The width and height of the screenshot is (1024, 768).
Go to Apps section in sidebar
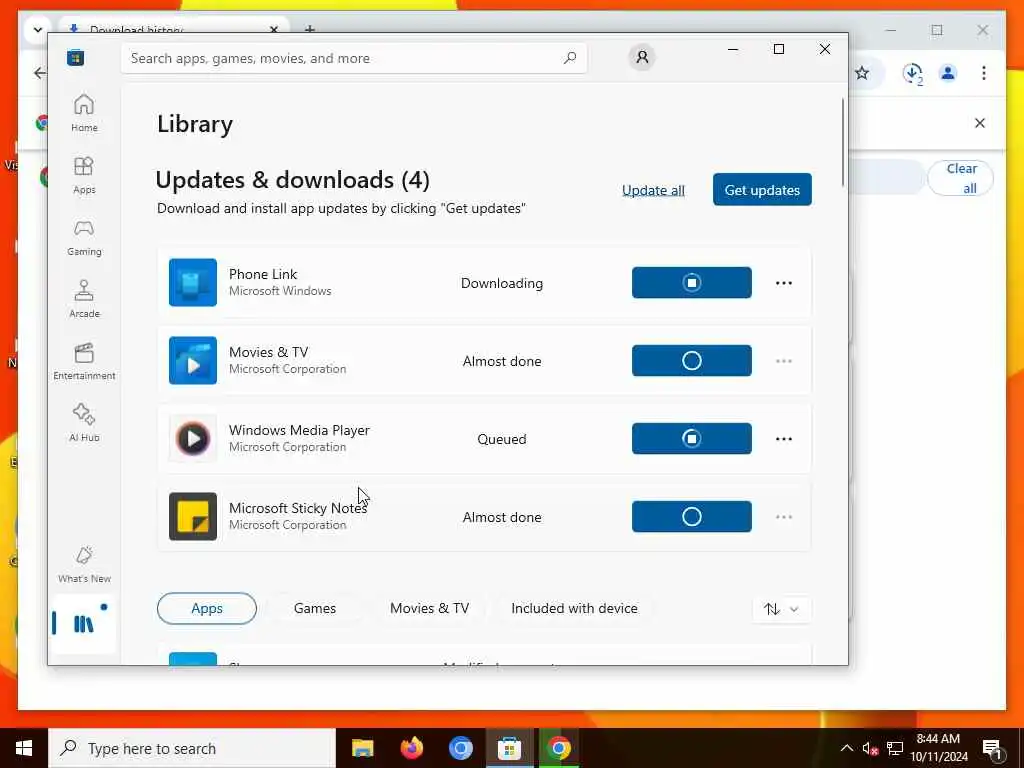[x=84, y=175]
